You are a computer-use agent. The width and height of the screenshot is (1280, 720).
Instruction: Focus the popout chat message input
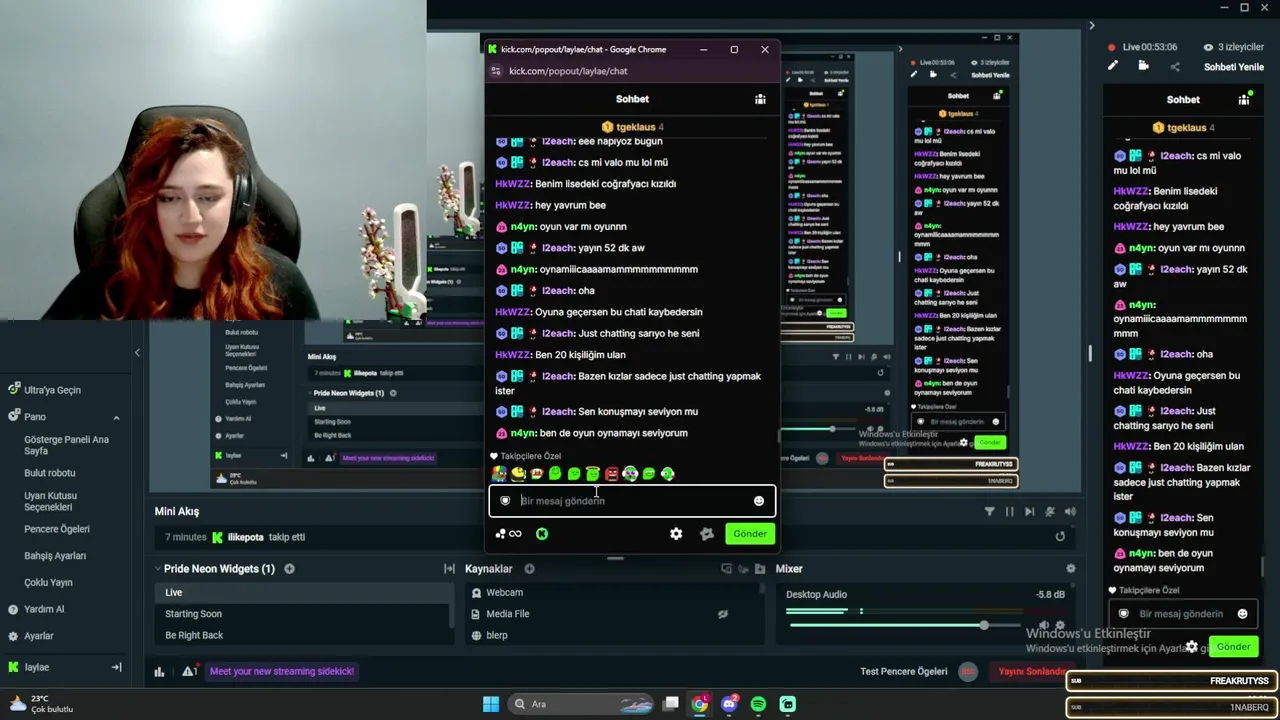[632, 501]
